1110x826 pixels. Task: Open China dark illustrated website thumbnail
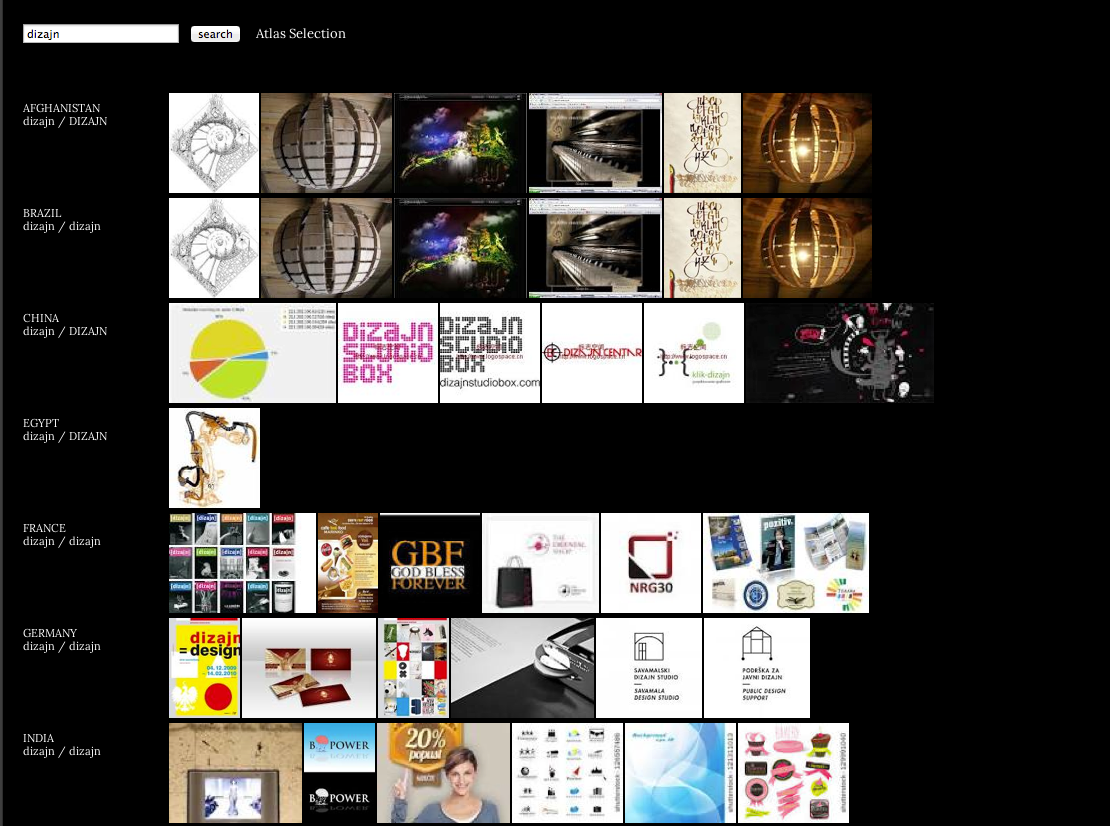[840, 353]
